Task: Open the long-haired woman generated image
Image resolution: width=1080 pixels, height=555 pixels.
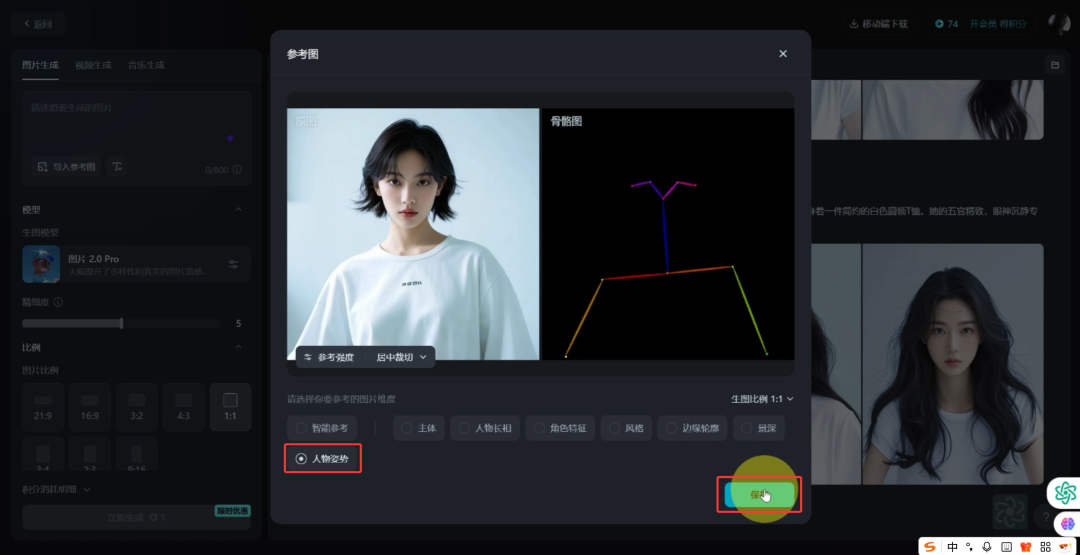Action: tap(953, 364)
